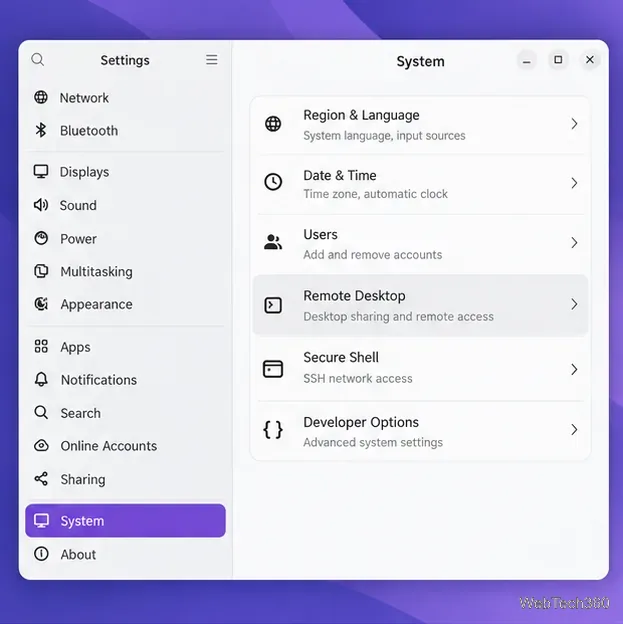Switch to the Bluetooth panel
Viewport: 623px width, 624px height.
pos(125,131)
